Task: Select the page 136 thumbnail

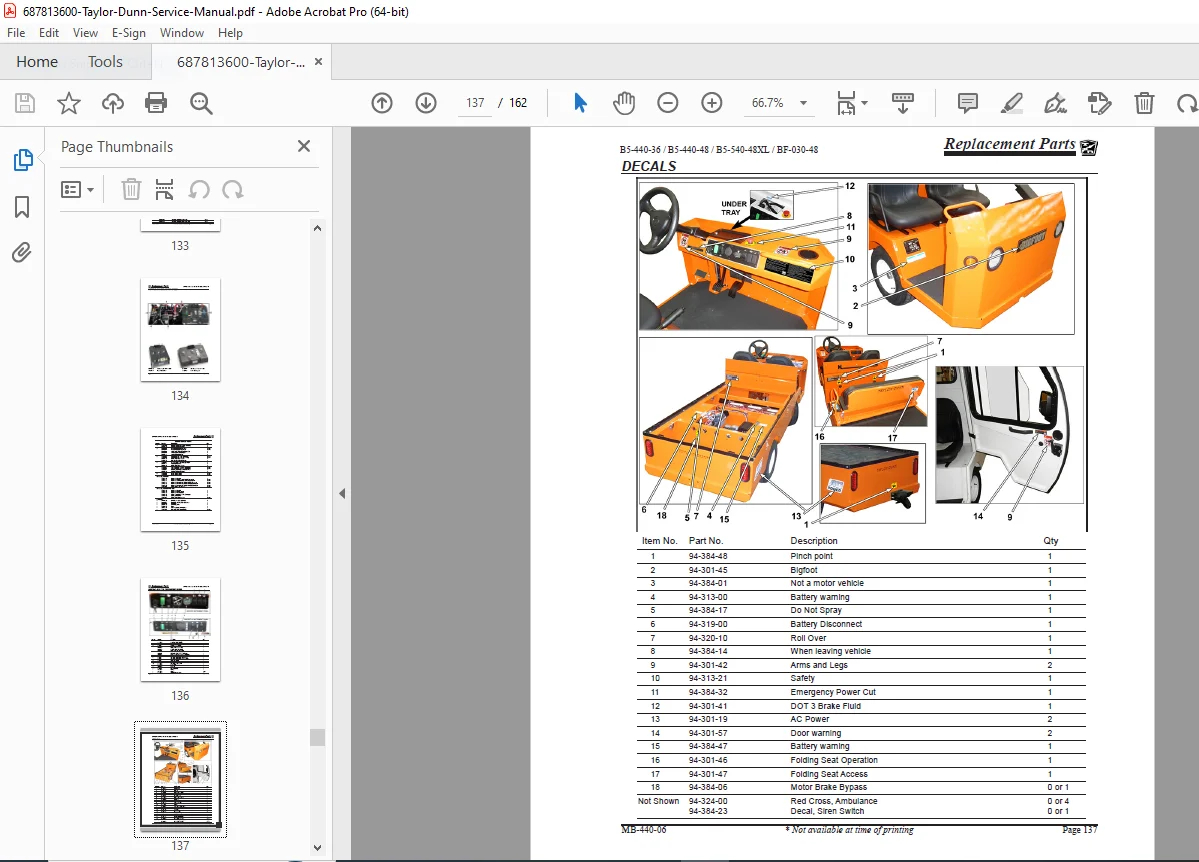Action: (x=180, y=629)
